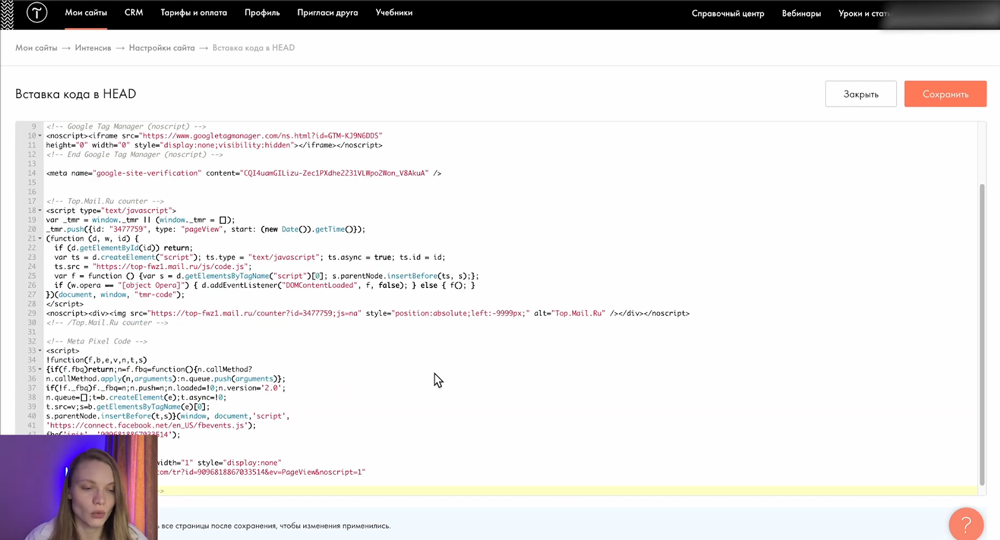Open the Справочный центр link
This screenshot has width=1000, height=540.
[x=727, y=14]
